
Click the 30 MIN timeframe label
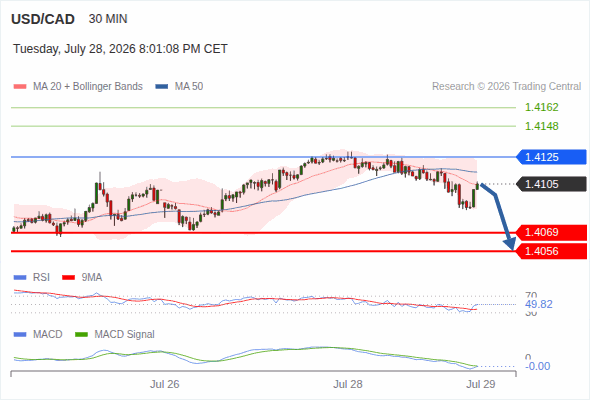tap(108, 19)
